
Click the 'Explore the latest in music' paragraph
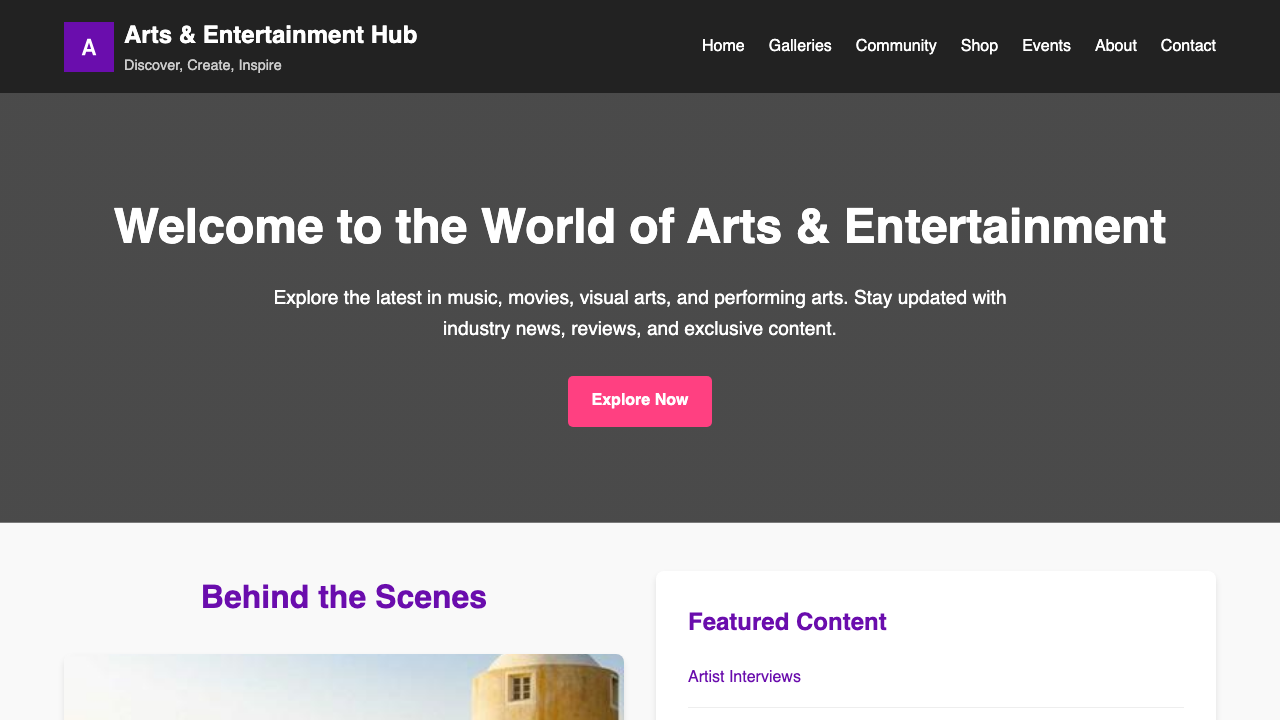coord(640,313)
